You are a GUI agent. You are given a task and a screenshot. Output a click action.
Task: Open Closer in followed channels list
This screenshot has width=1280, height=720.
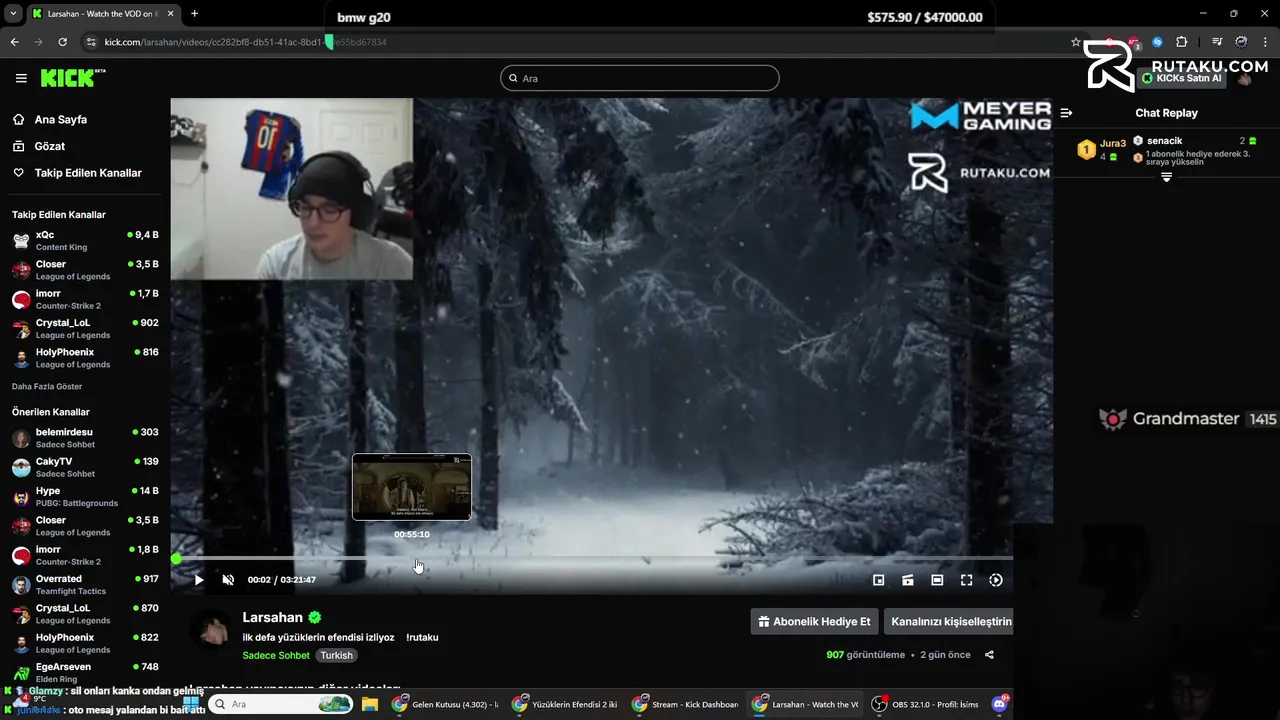85,270
